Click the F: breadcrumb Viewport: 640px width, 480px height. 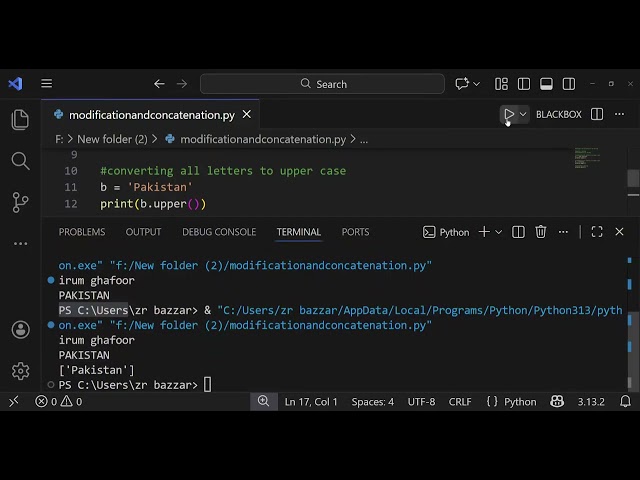59,139
